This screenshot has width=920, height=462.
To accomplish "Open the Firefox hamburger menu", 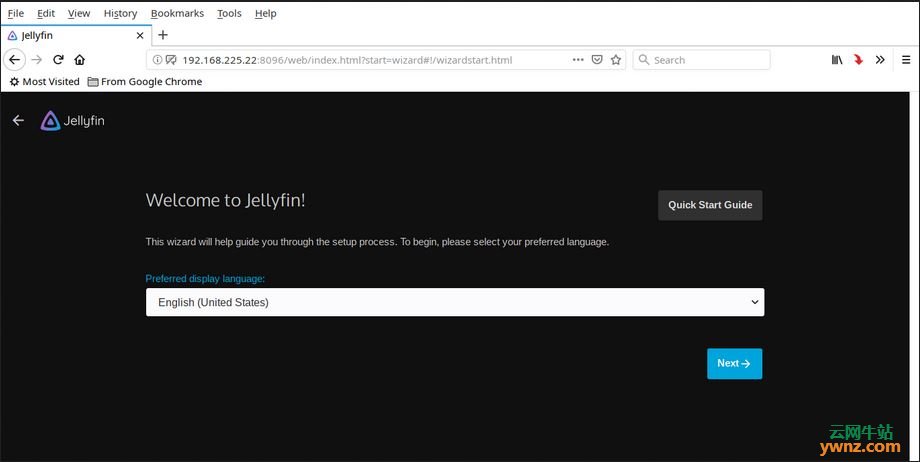I will coord(906,60).
